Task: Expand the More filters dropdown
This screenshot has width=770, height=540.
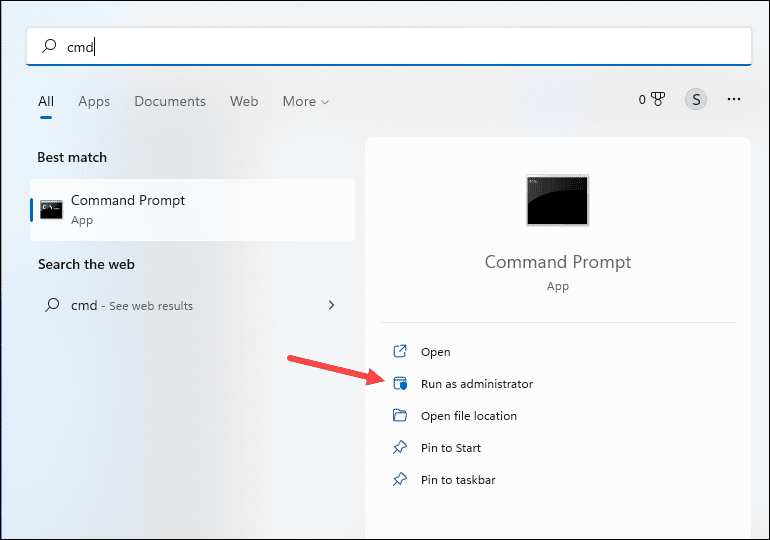Action: (305, 101)
